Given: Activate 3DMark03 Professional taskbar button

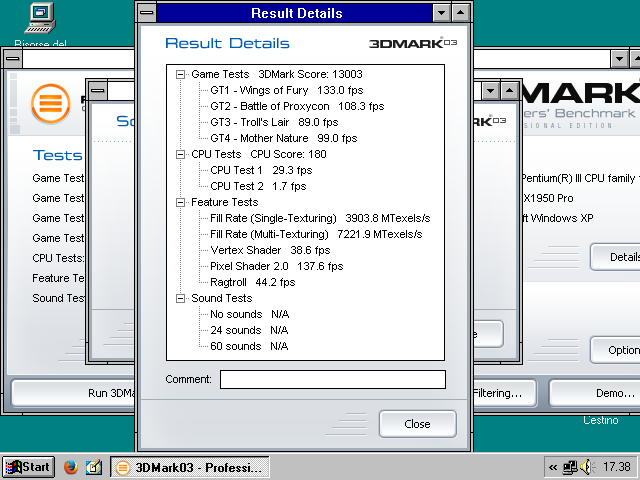Looking at the screenshot, I should (x=189, y=467).
